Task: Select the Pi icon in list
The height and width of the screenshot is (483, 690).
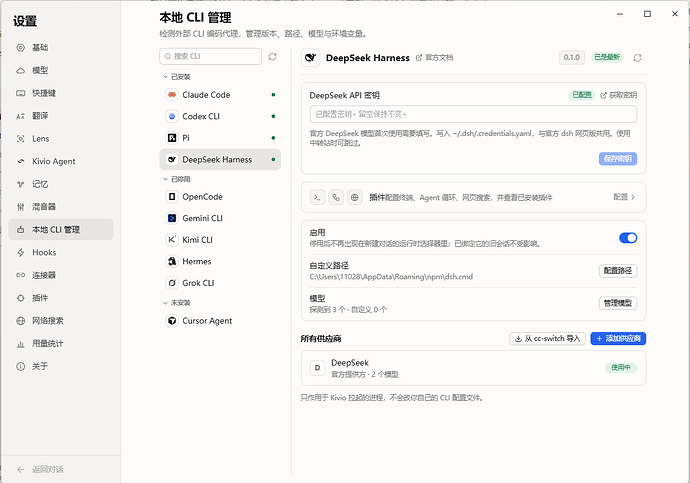Action: pos(172,138)
